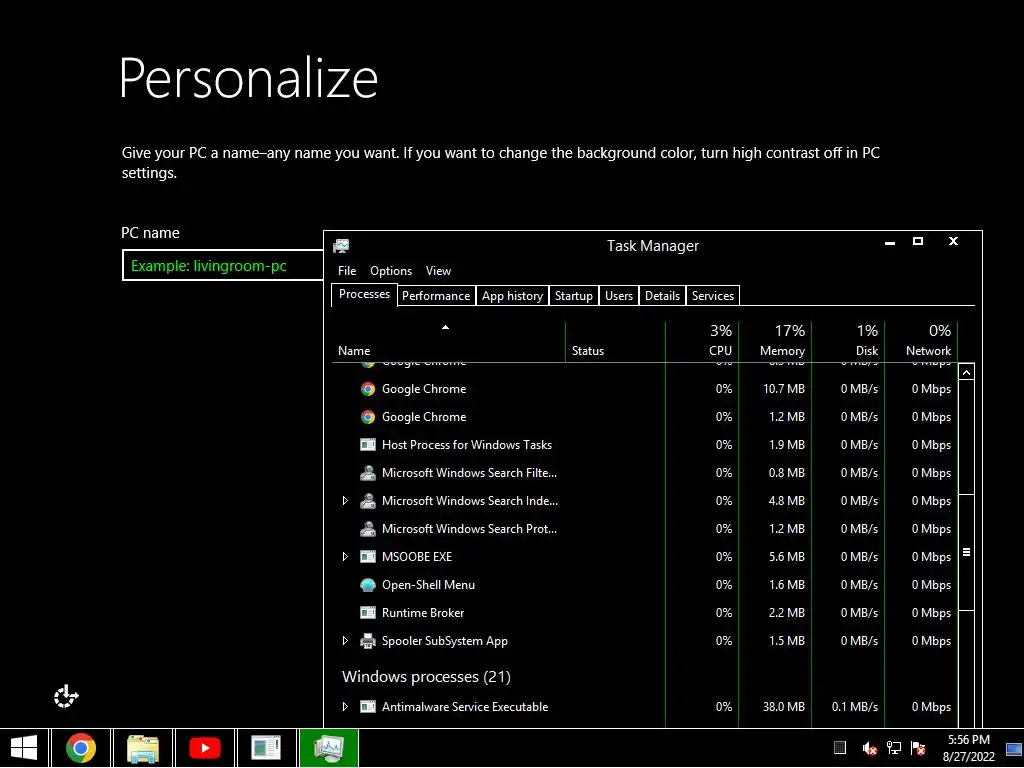This screenshot has height=768, width=1024.
Task: Expand the Microsoft Windows Search Indexer process
Action: (x=345, y=501)
